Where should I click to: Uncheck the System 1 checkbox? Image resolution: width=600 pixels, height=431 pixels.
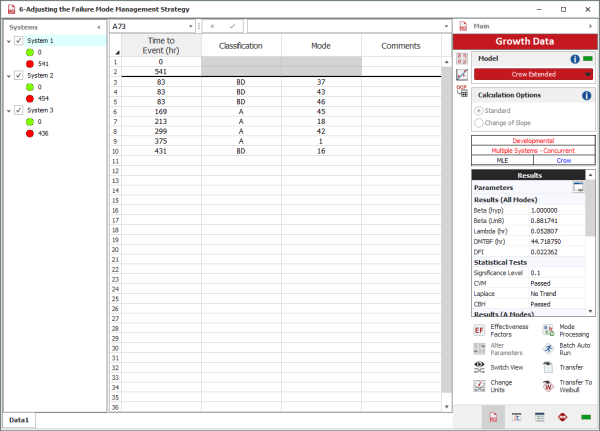[18, 41]
